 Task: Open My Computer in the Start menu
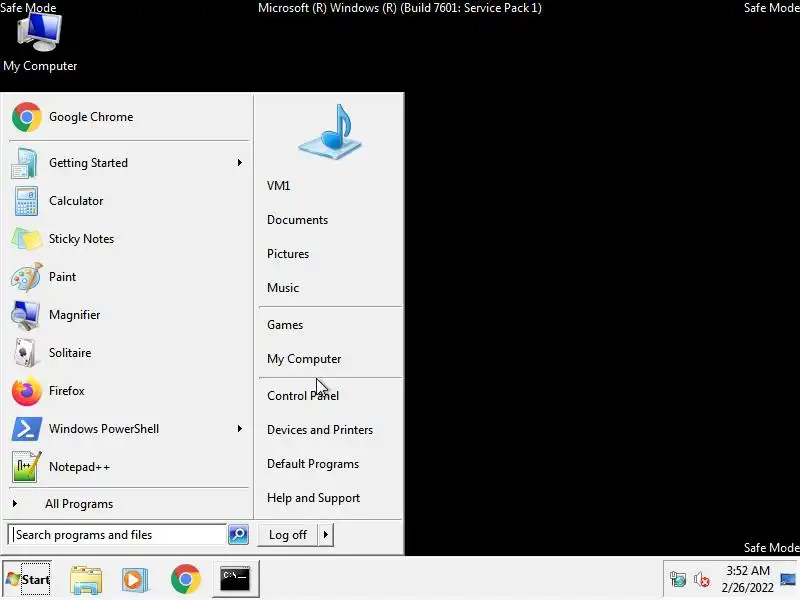[304, 359]
